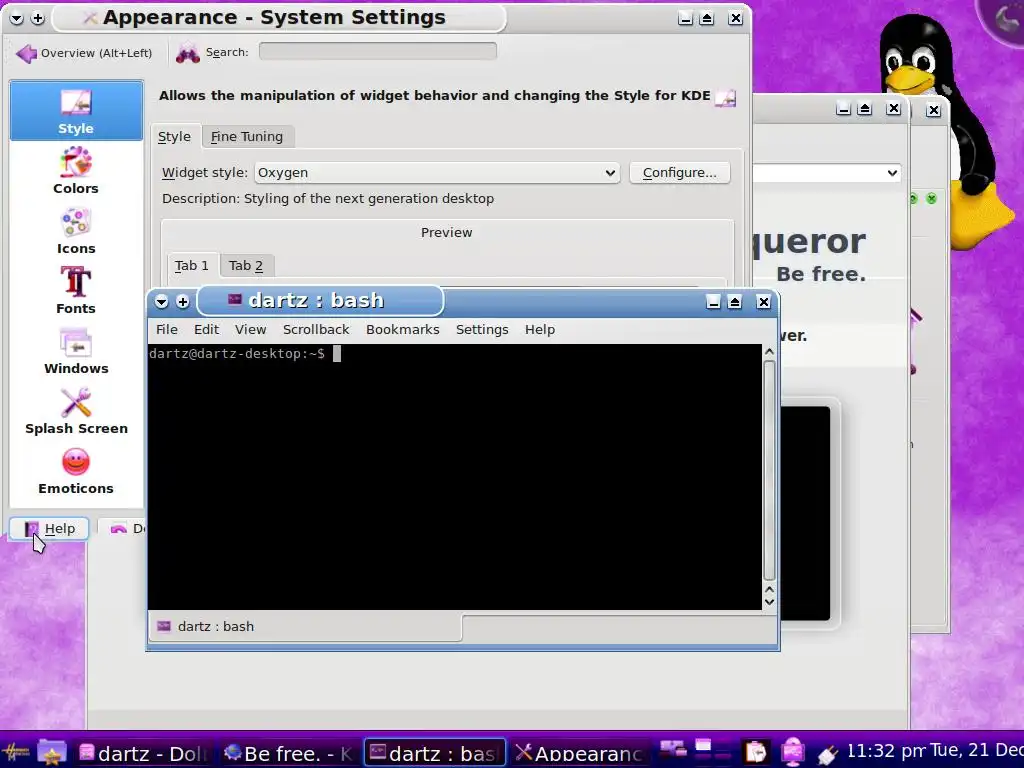Open the clipboard Klipper tray icon
1024x768 pixels.
756,752
